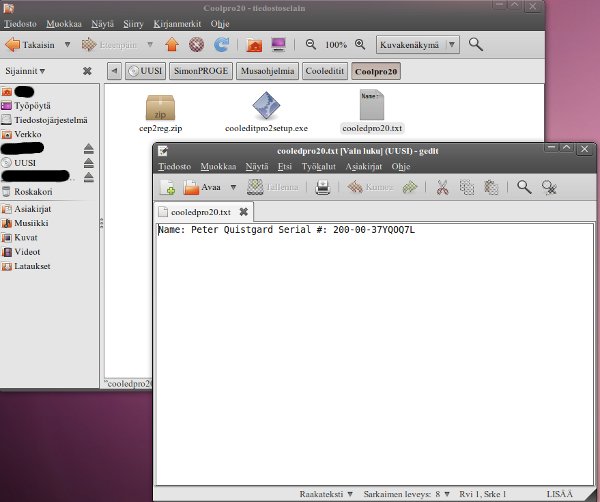This screenshot has width=600, height=502.
Task: Paste clipboard icon in gedit toolbar
Action: click(491, 187)
